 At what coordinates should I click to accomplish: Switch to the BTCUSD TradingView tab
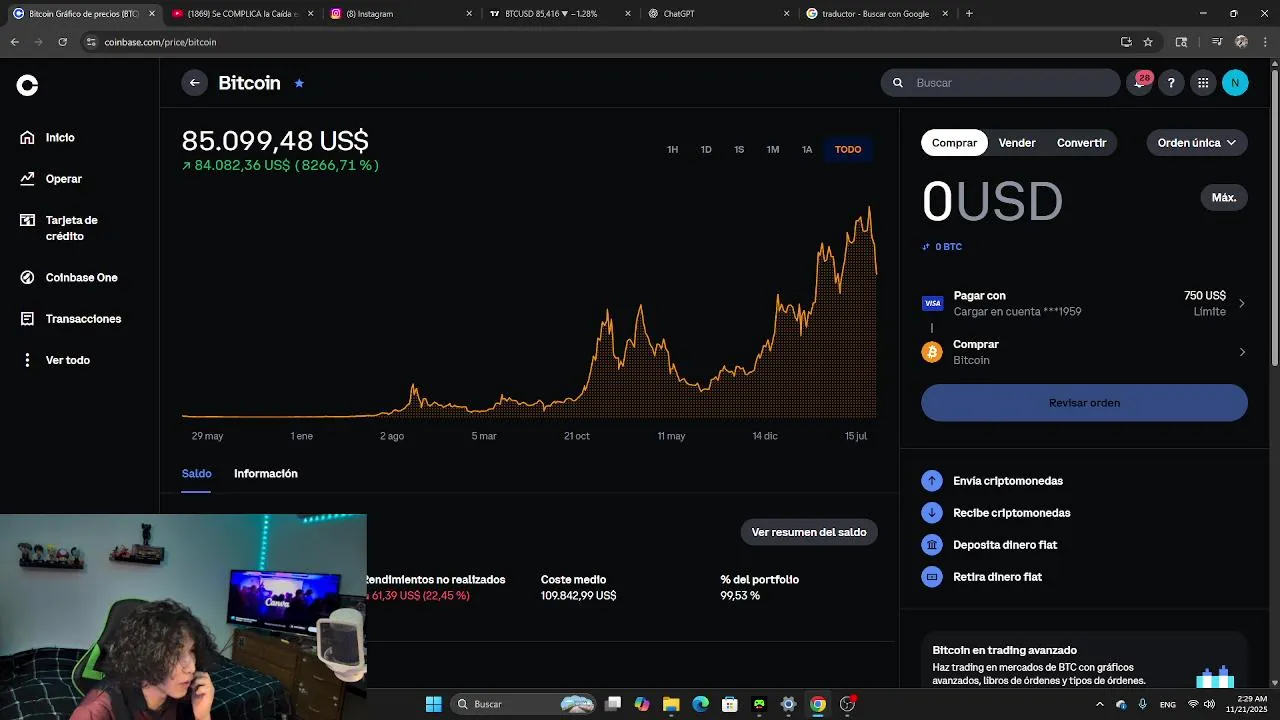[x=560, y=14]
